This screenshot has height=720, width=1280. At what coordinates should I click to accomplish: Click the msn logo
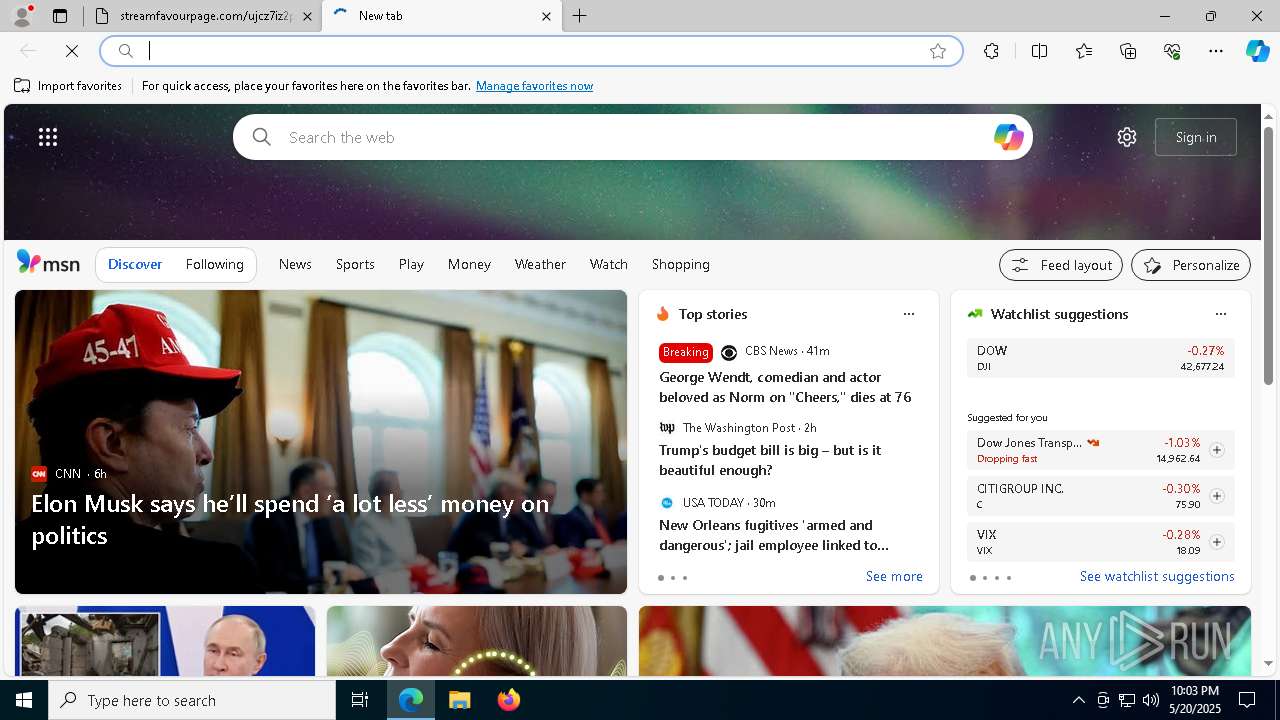point(48,263)
